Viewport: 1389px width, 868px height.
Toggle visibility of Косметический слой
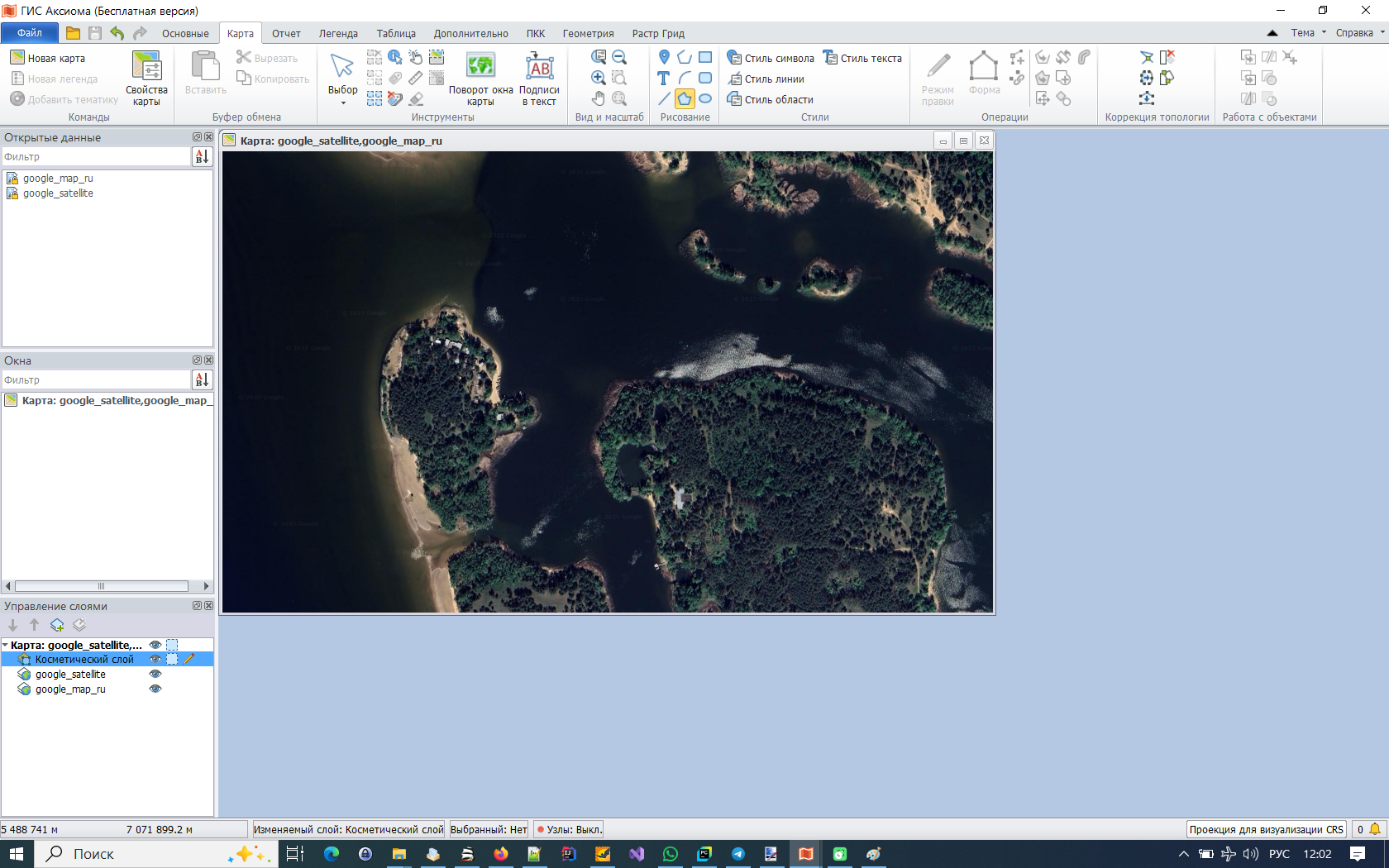155,659
